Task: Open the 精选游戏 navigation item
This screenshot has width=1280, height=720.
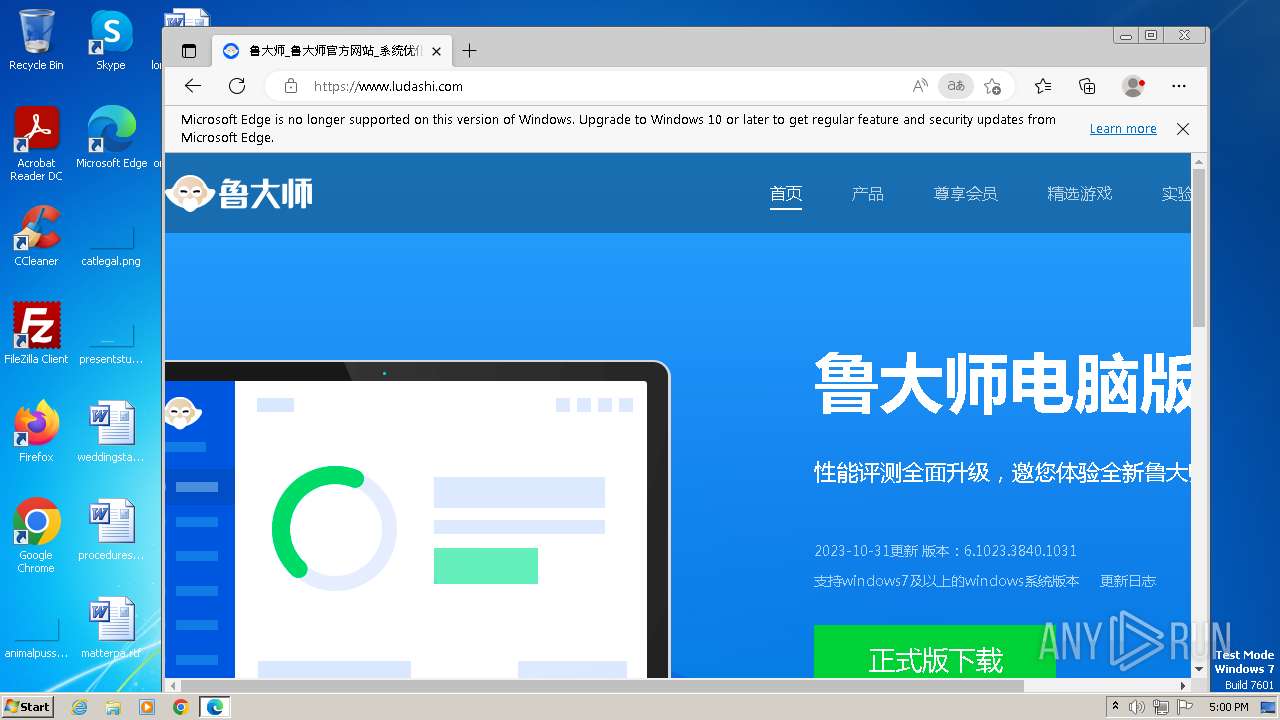Action: (1080, 194)
